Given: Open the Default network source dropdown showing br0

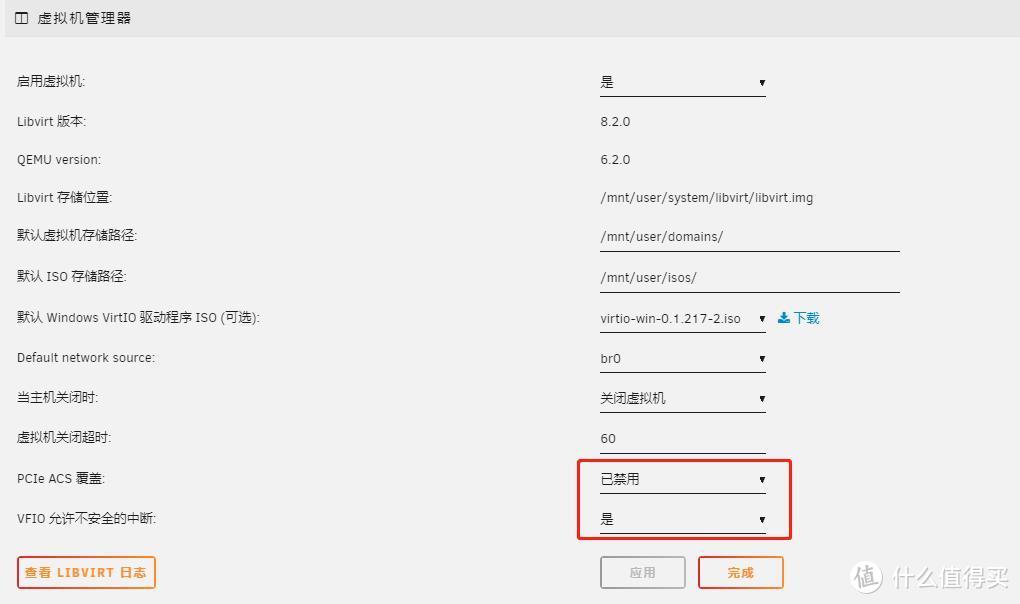Looking at the screenshot, I should [683, 358].
